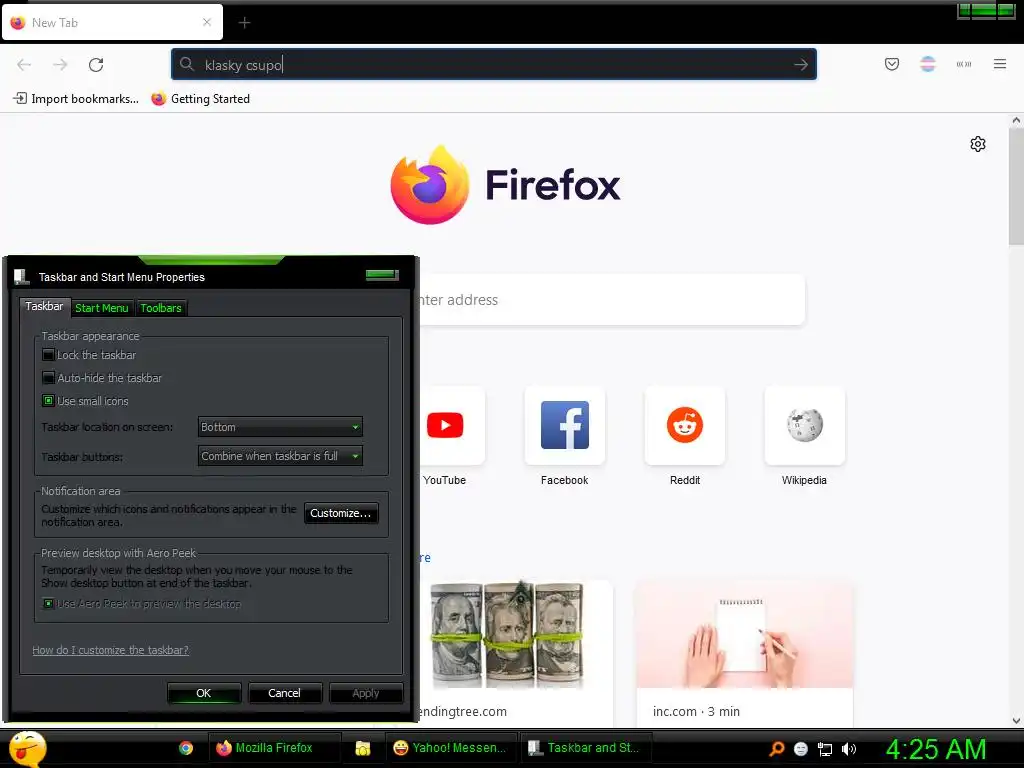Image resolution: width=1024 pixels, height=768 pixels.
Task: Open the inc.com notepad article thumbnail
Action: (744, 635)
